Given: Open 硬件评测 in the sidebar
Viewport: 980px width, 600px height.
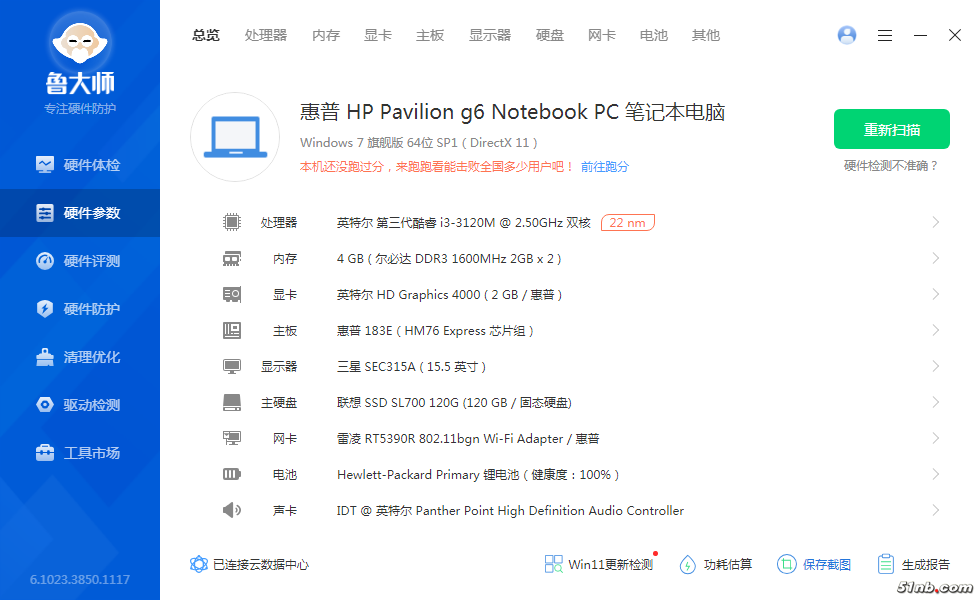Looking at the screenshot, I should click(80, 261).
